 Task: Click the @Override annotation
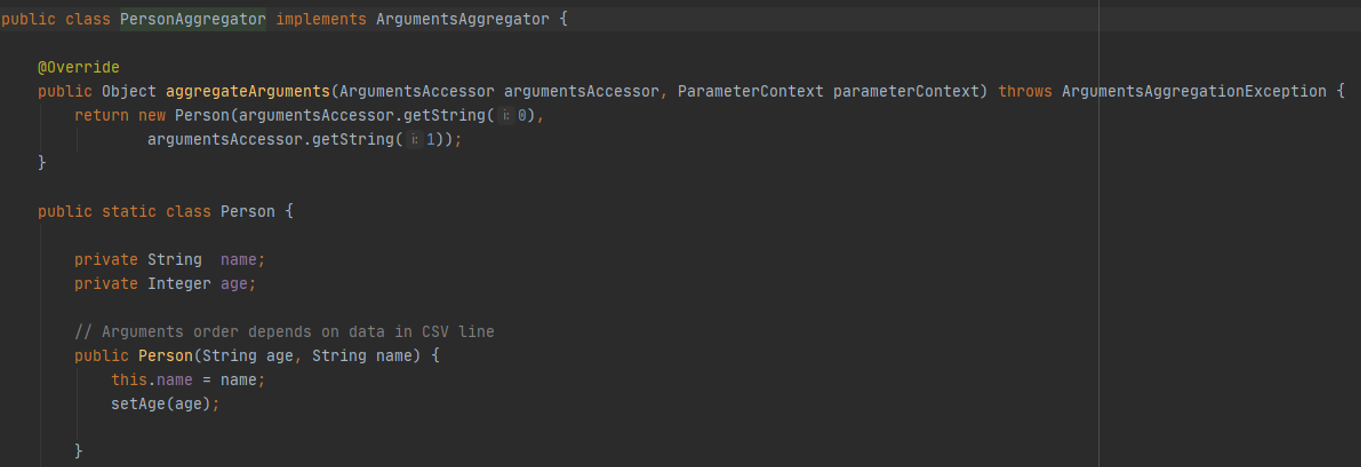pos(79,67)
